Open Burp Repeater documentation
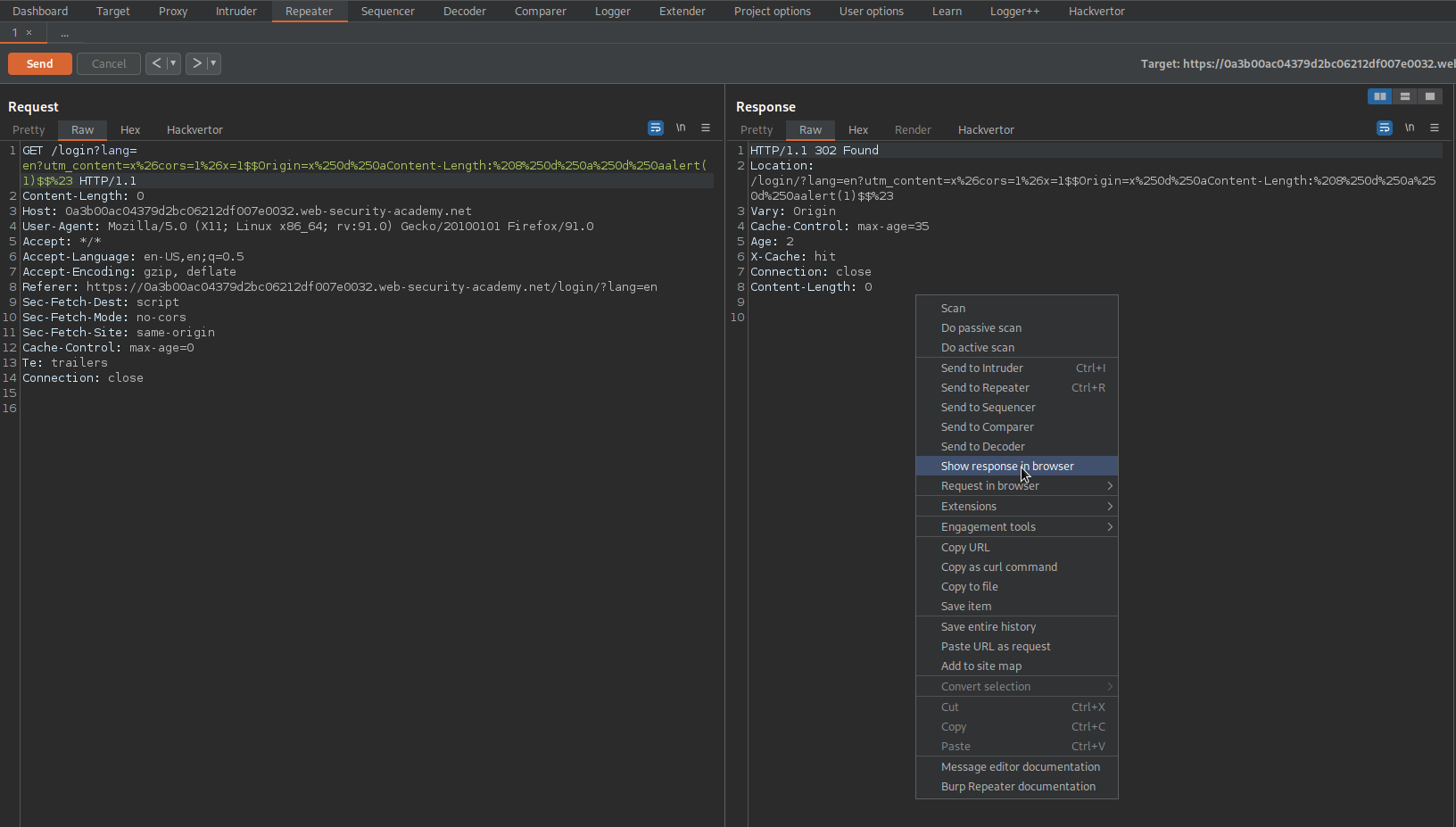 point(1017,787)
